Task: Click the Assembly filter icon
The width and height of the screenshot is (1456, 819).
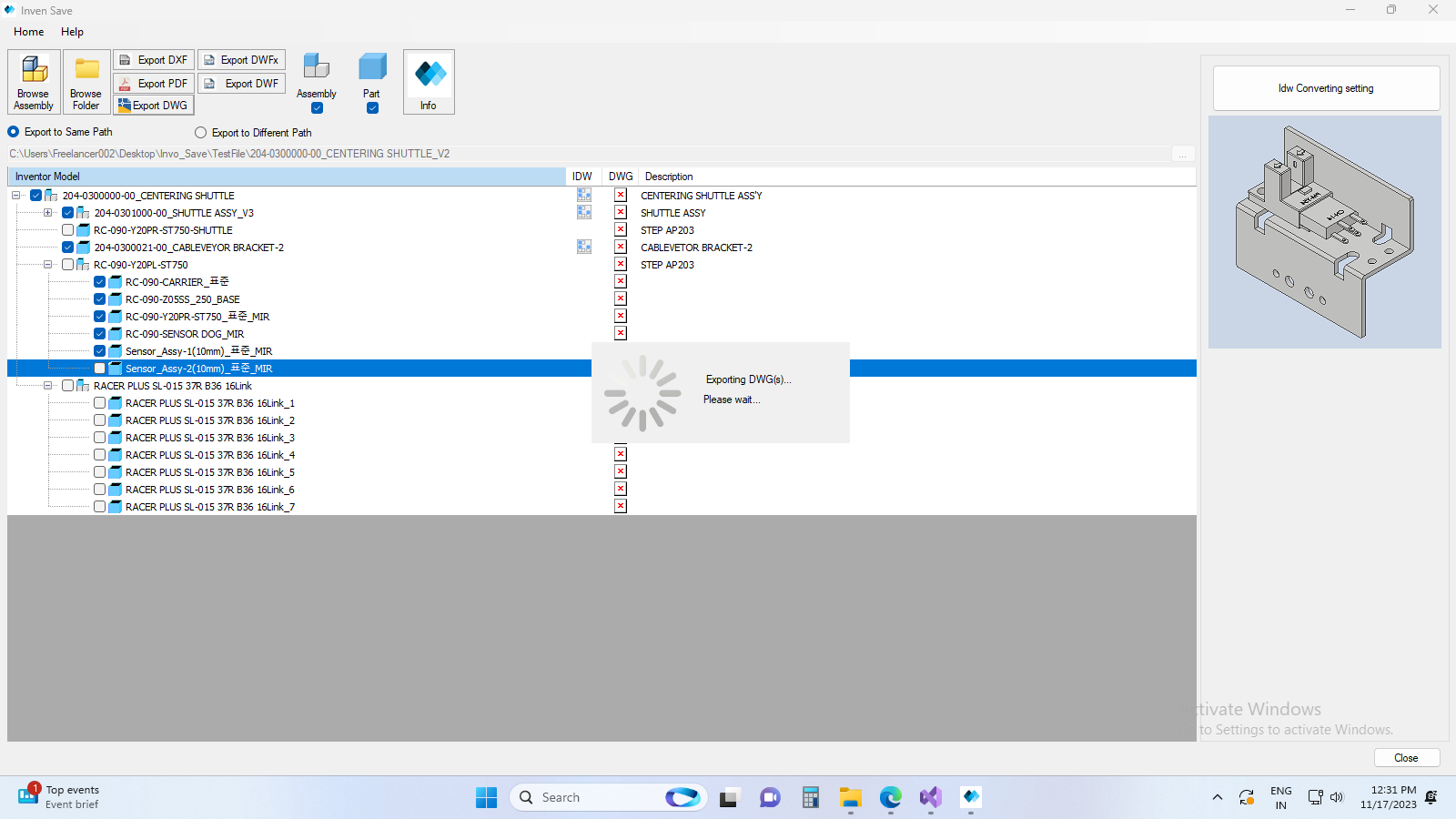Action: [x=317, y=66]
